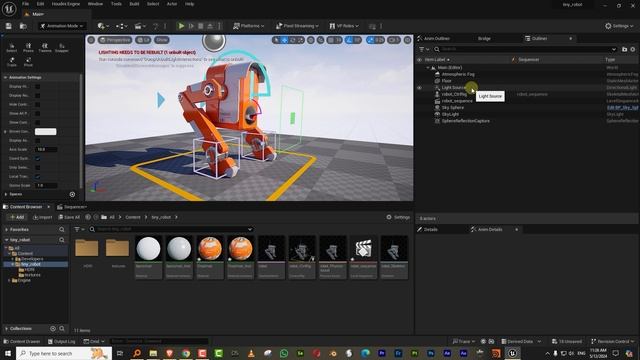Click Save All in Content Browser
Viewport: 640px width, 360px height.
pyautogui.click(x=69, y=218)
